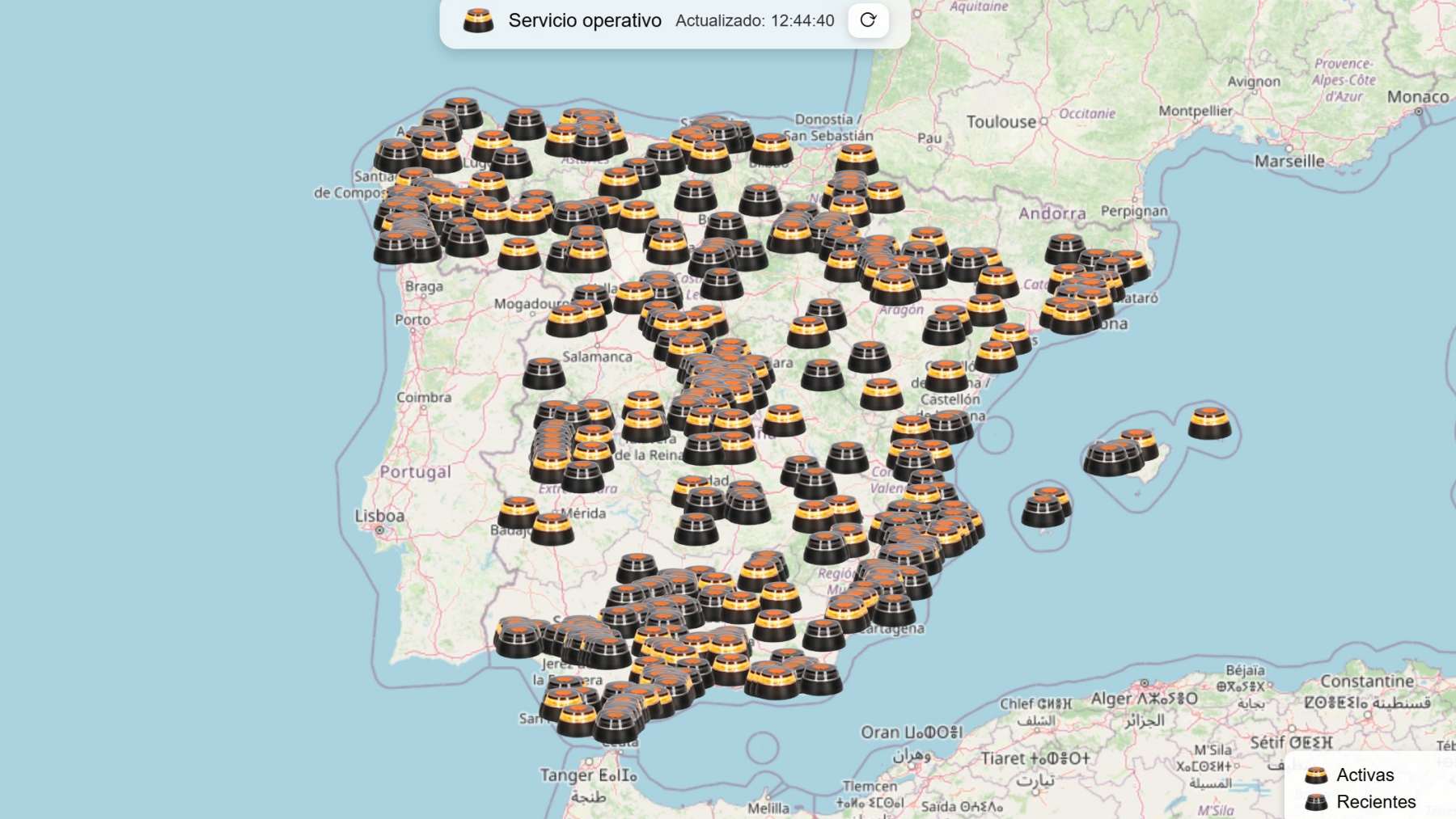The width and height of the screenshot is (1456, 819).
Task: Click the Andorra label on the map
Action: 1052,213
